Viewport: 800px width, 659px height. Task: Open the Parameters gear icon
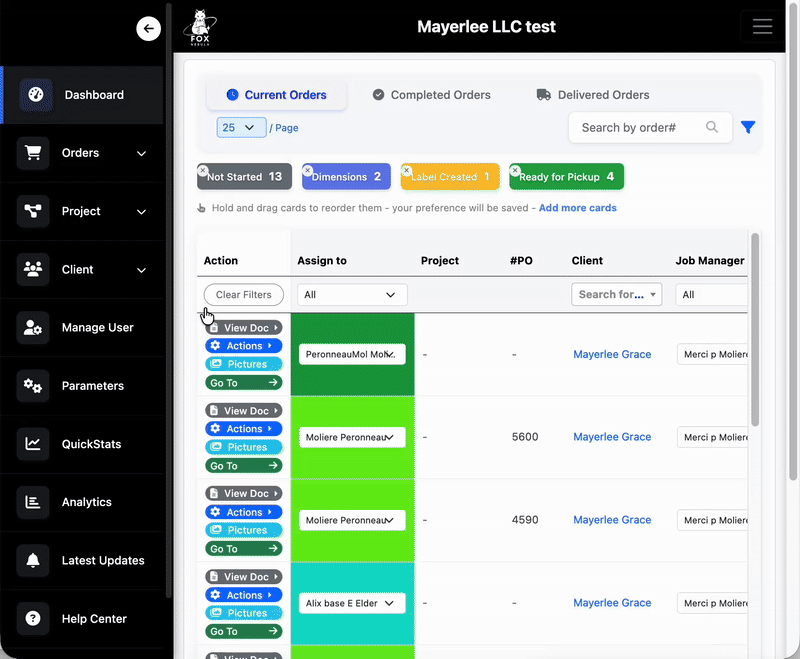coord(33,385)
